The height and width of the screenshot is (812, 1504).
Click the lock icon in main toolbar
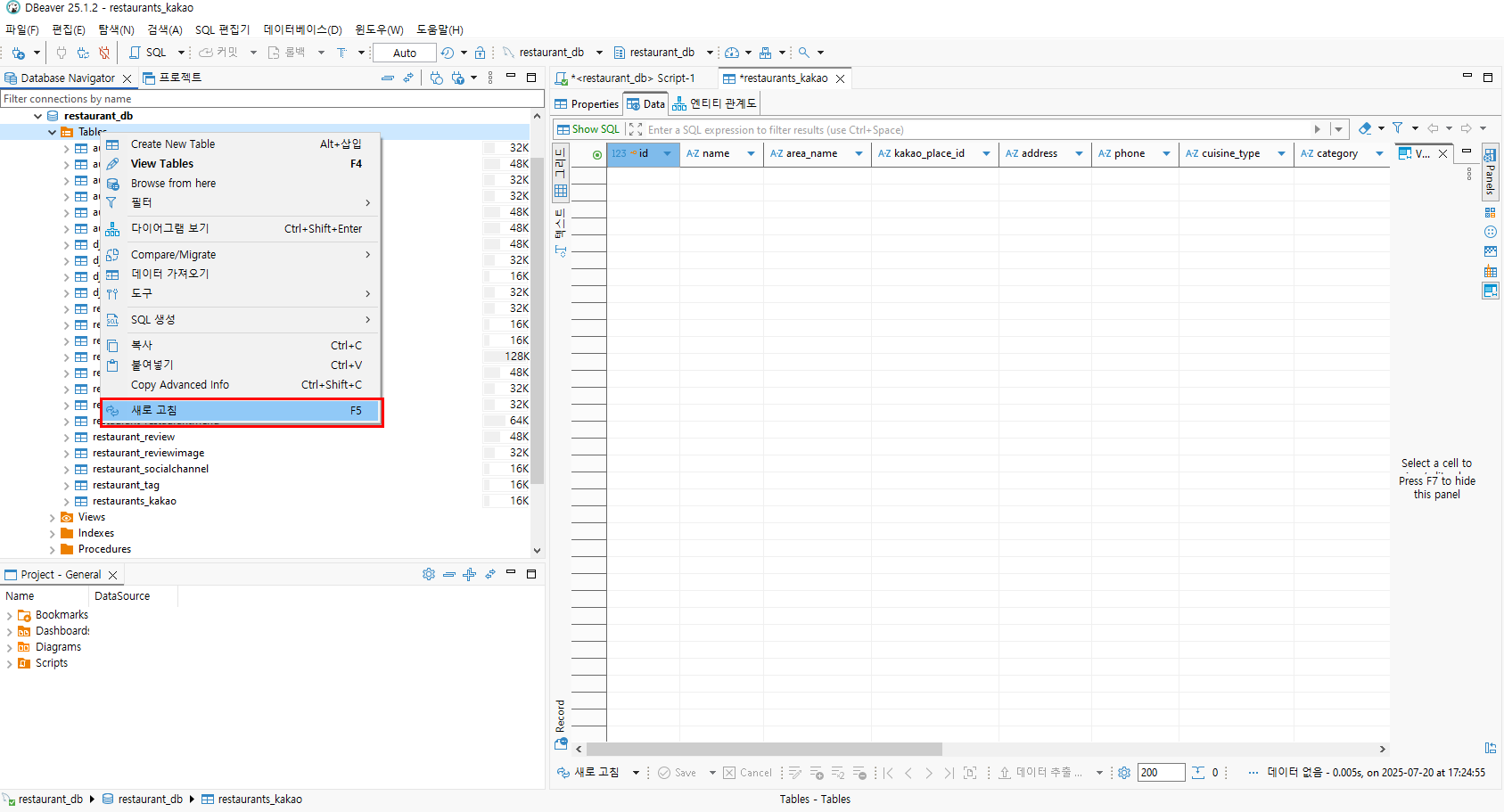(481, 53)
